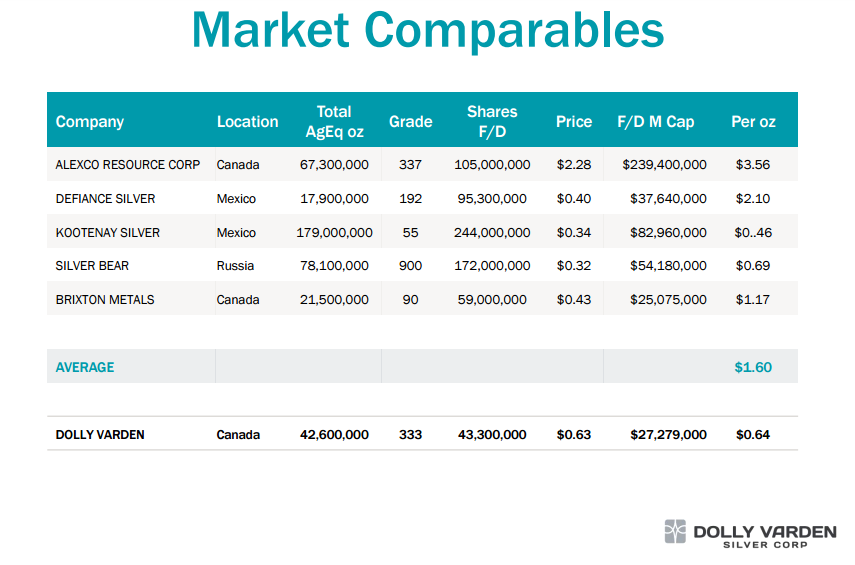855x565 pixels.
Task: Select market cap $239,400,000
Action: [x=665, y=165]
